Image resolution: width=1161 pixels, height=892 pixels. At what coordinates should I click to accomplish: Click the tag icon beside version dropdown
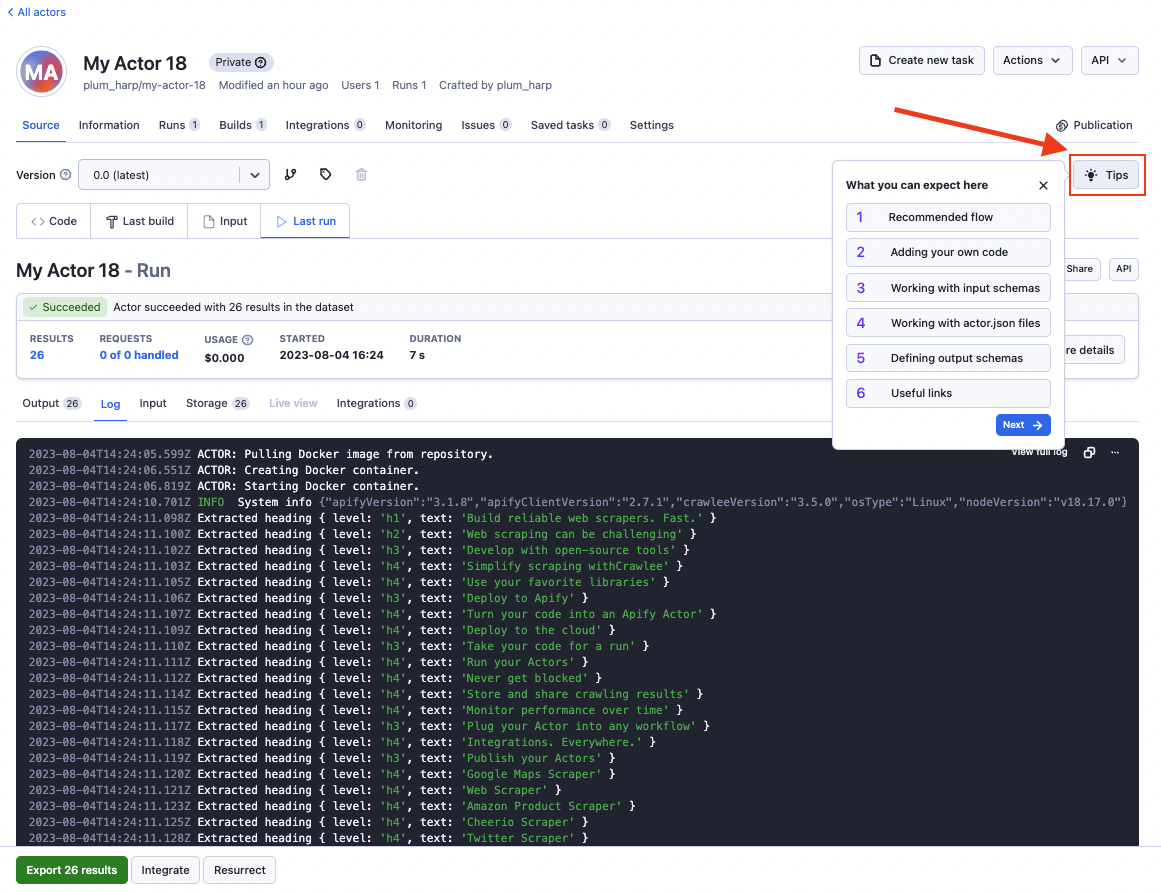(326, 175)
